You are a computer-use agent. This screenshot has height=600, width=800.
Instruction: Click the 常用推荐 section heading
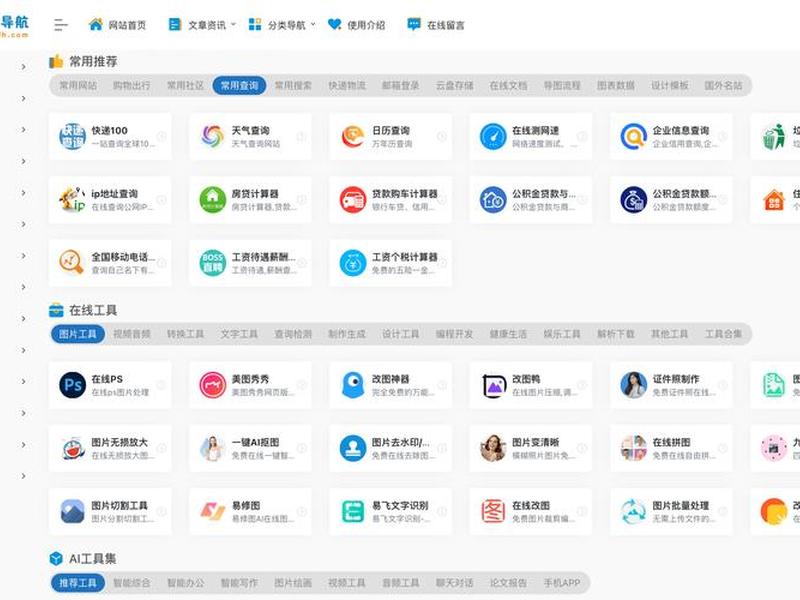93,62
